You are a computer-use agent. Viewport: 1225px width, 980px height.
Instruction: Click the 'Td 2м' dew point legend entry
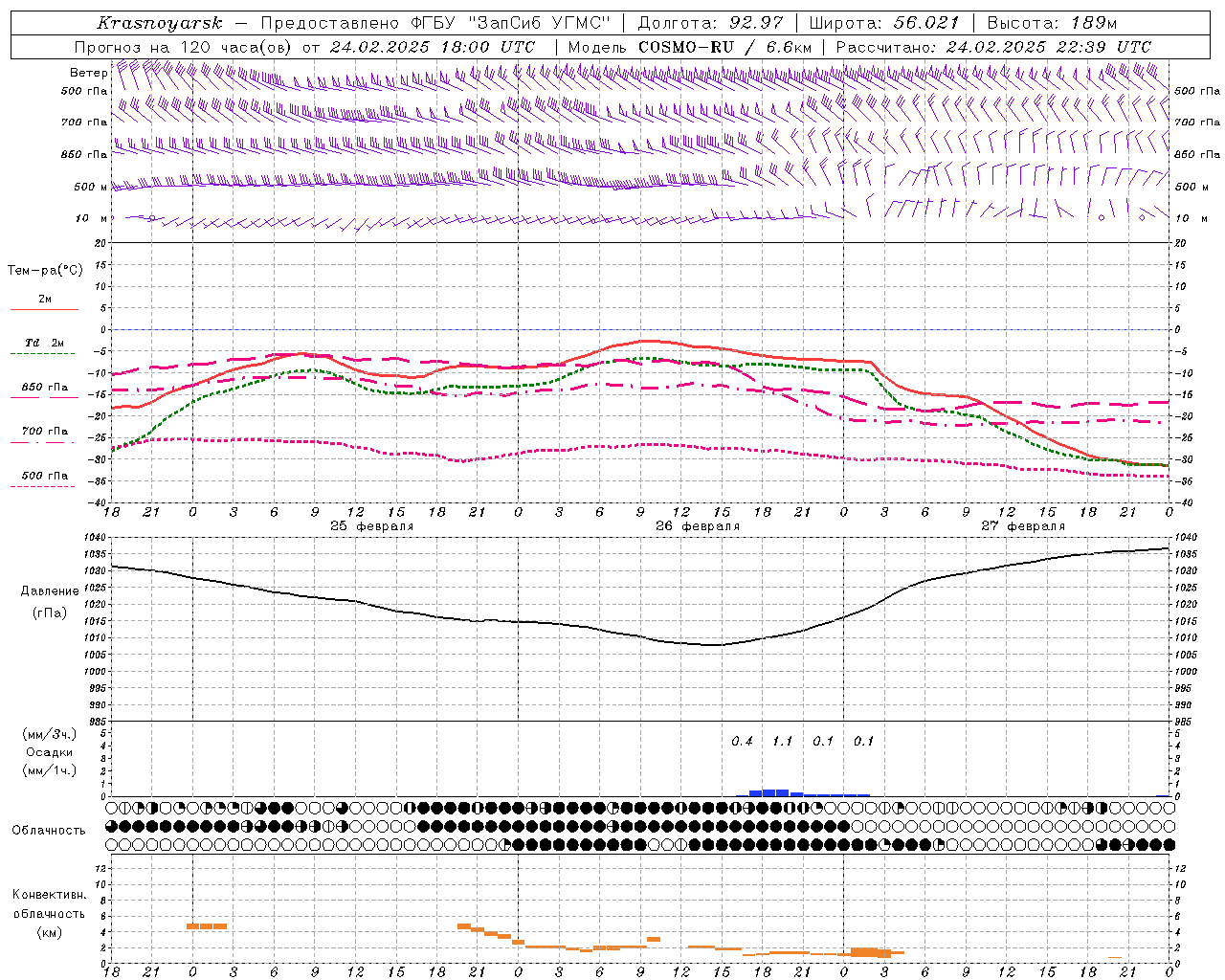tap(44, 343)
